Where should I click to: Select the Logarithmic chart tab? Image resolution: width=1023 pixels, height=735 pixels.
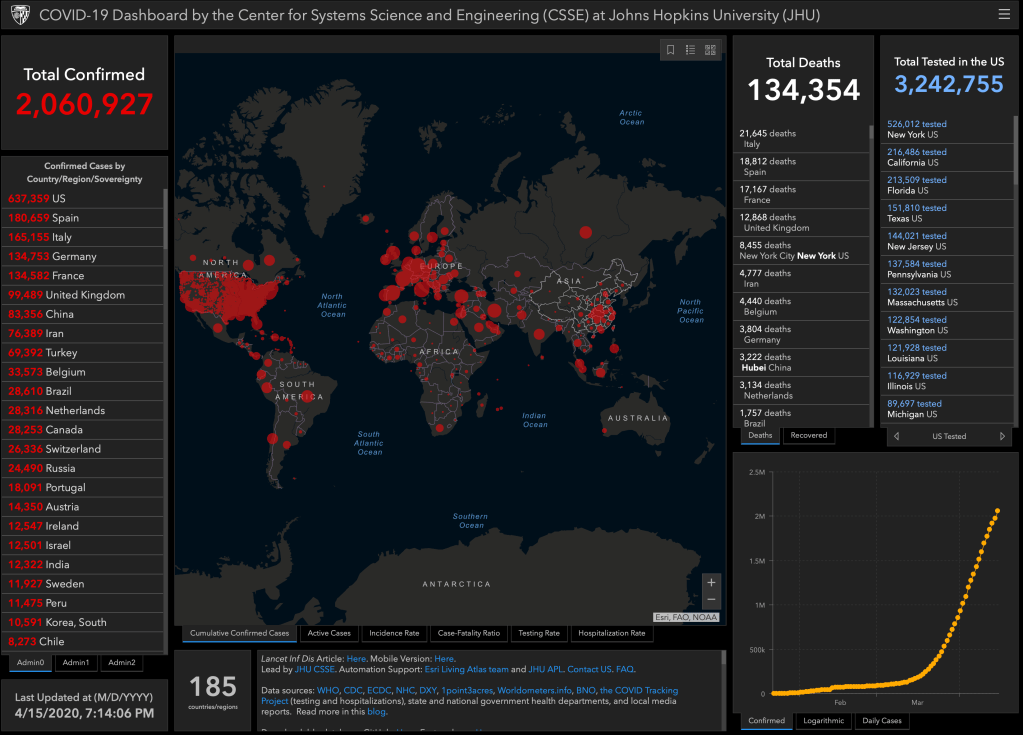tap(825, 720)
